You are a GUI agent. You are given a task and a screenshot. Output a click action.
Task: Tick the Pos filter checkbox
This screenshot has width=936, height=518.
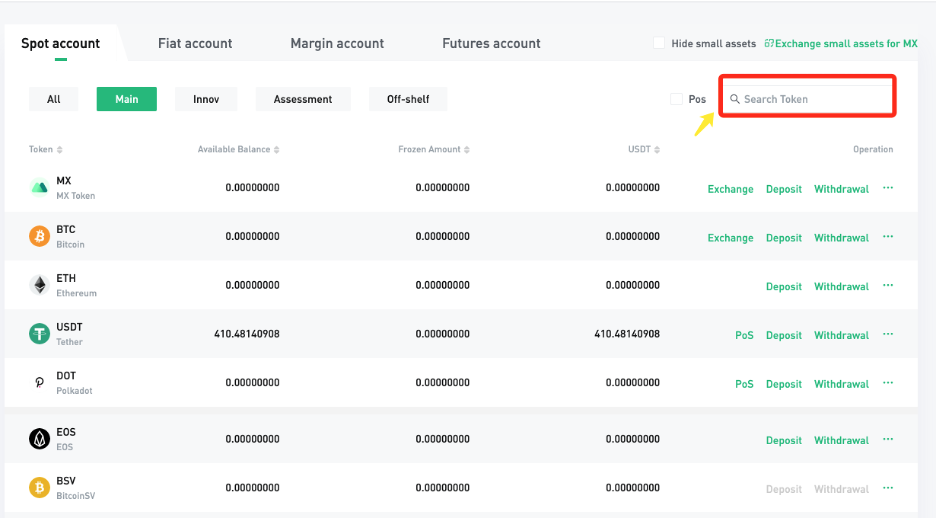pyautogui.click(x=677, y=99)
